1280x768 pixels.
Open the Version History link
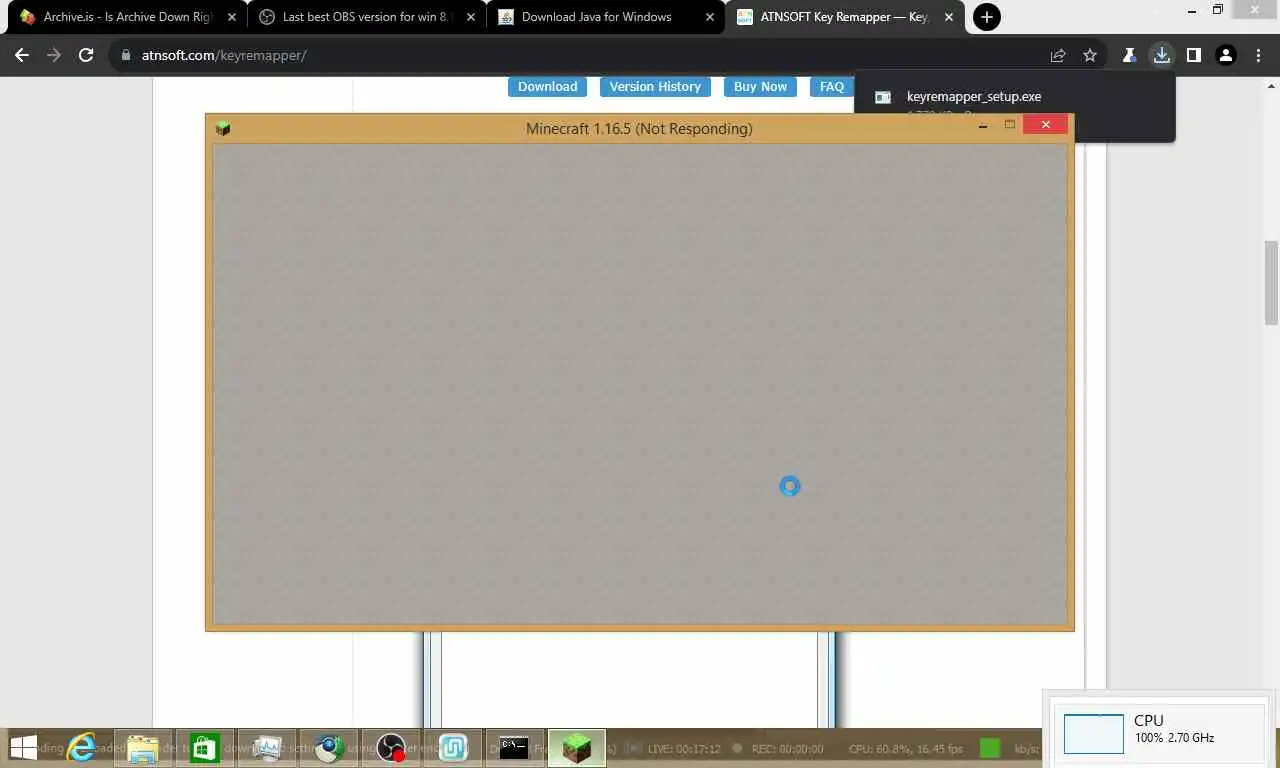655,87
